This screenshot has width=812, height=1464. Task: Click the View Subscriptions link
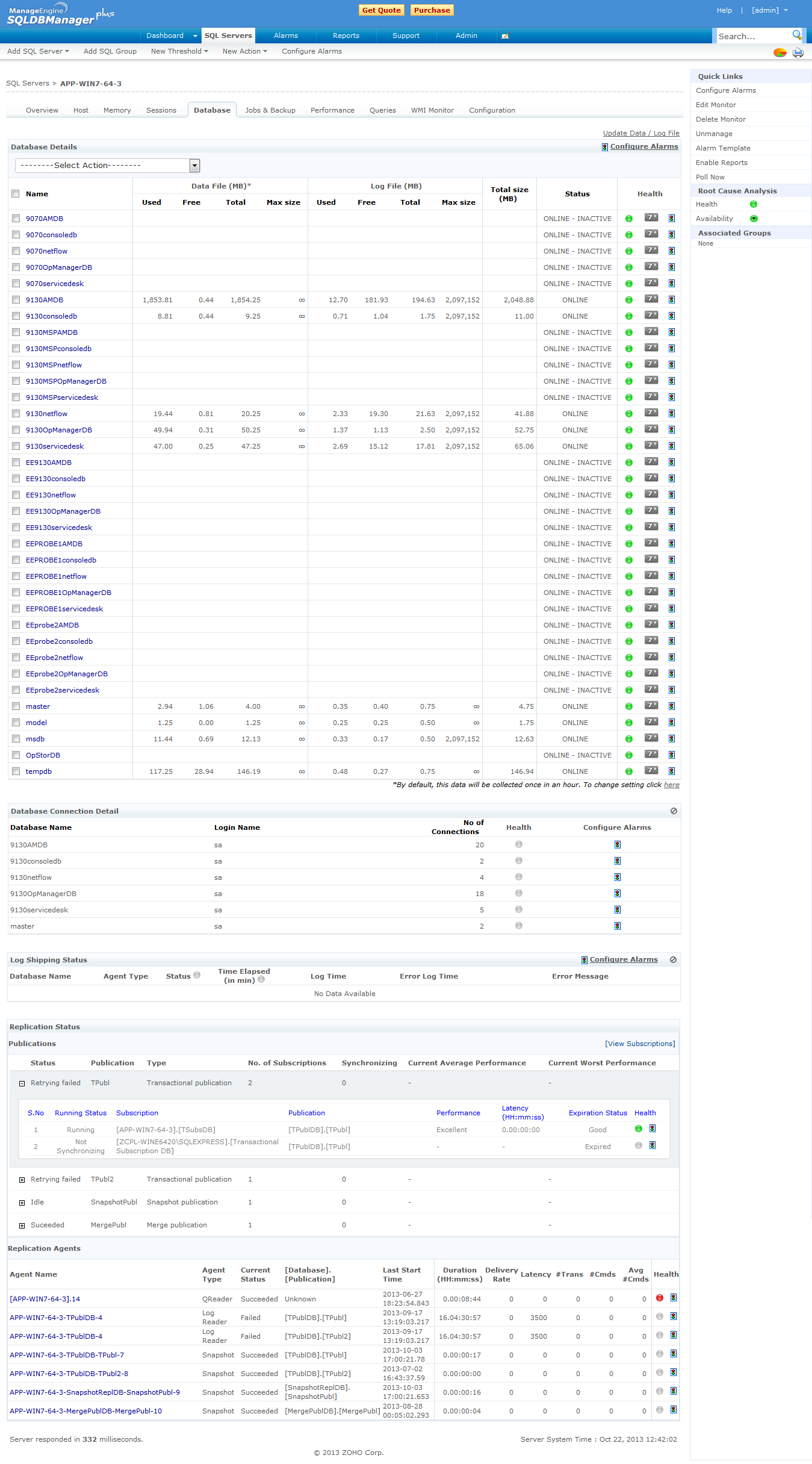pos(640,1044)
